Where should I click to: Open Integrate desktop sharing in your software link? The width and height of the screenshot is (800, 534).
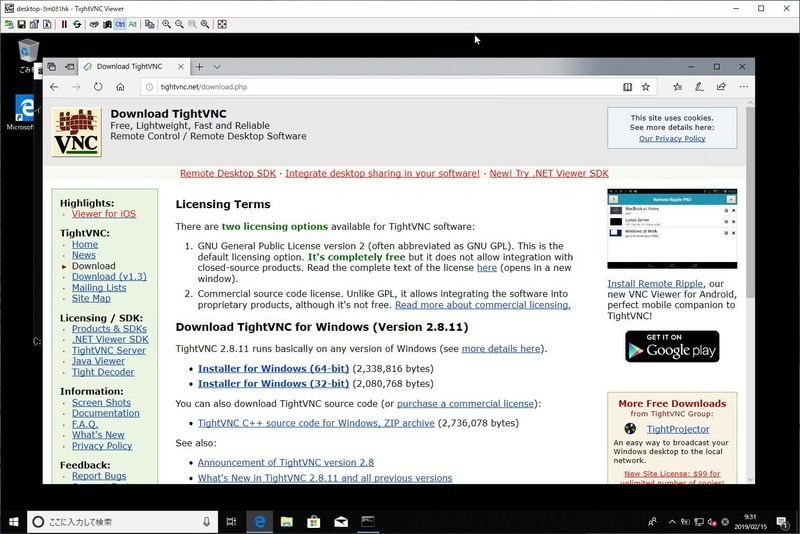coord(383,173)
